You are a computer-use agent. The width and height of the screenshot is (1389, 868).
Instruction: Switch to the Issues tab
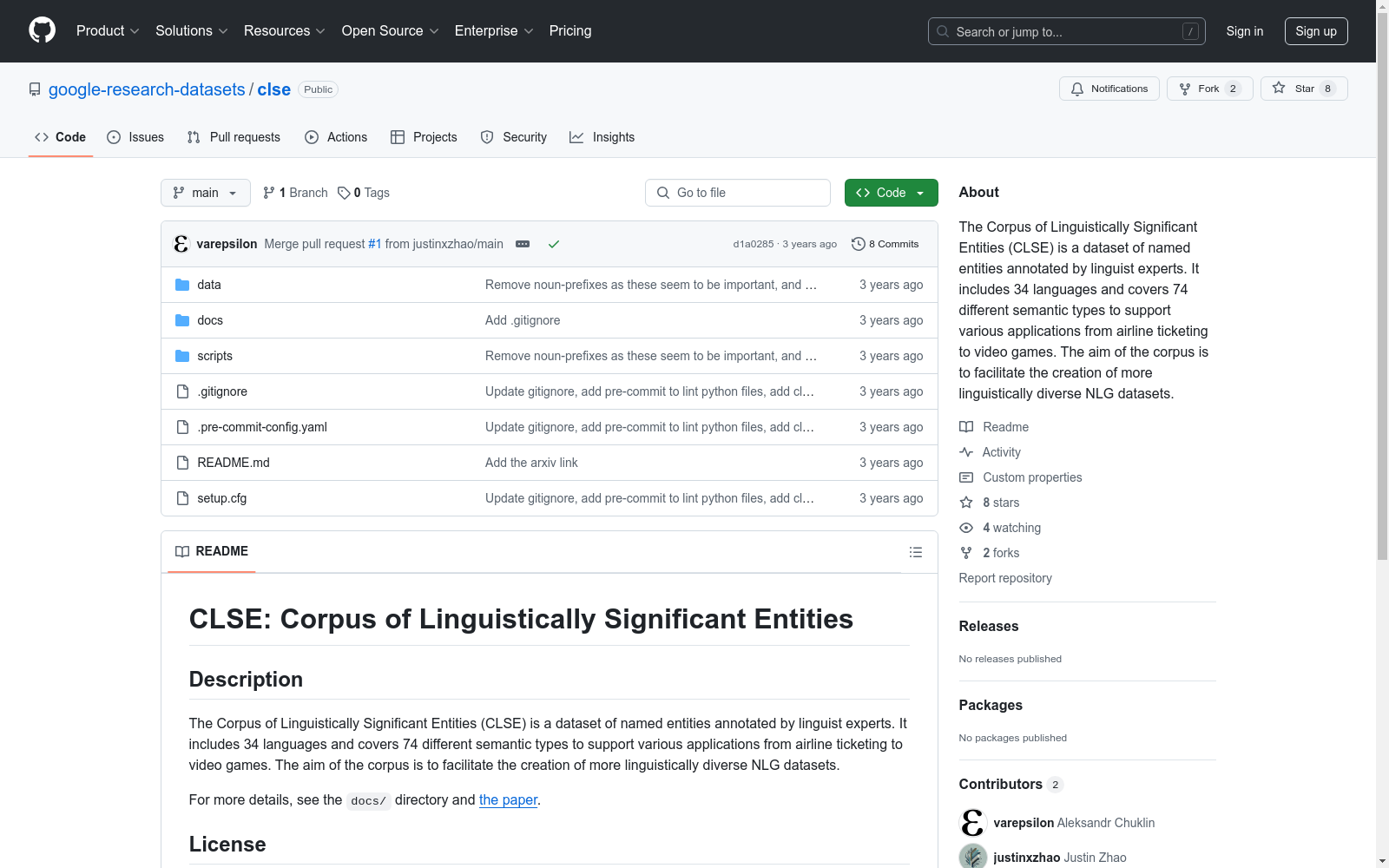135,137
